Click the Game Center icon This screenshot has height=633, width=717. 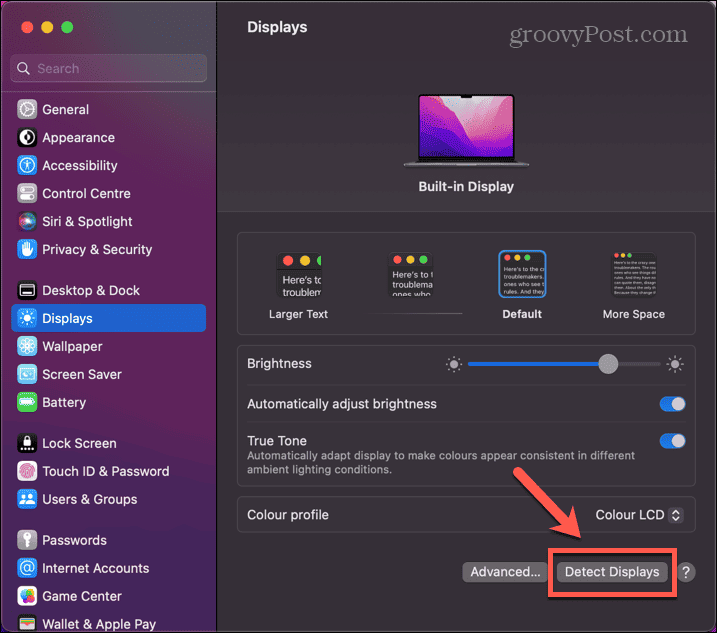[x=27, y=596]
